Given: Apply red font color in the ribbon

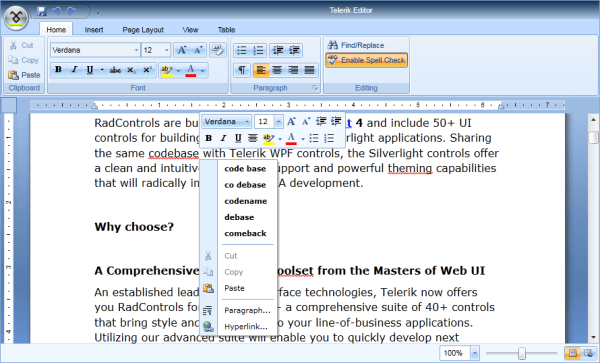Looking at the screenshot, I should pos(191,71).
